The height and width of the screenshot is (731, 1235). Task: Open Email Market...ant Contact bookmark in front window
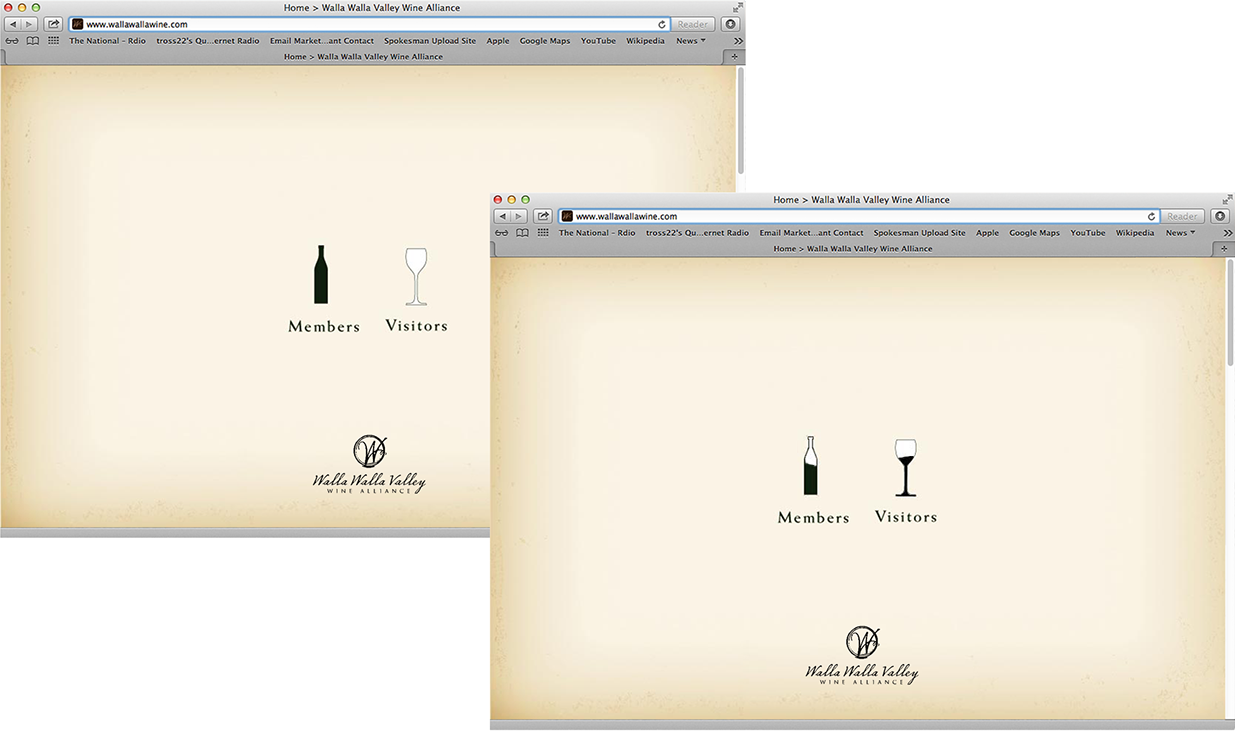pos(811,233)
